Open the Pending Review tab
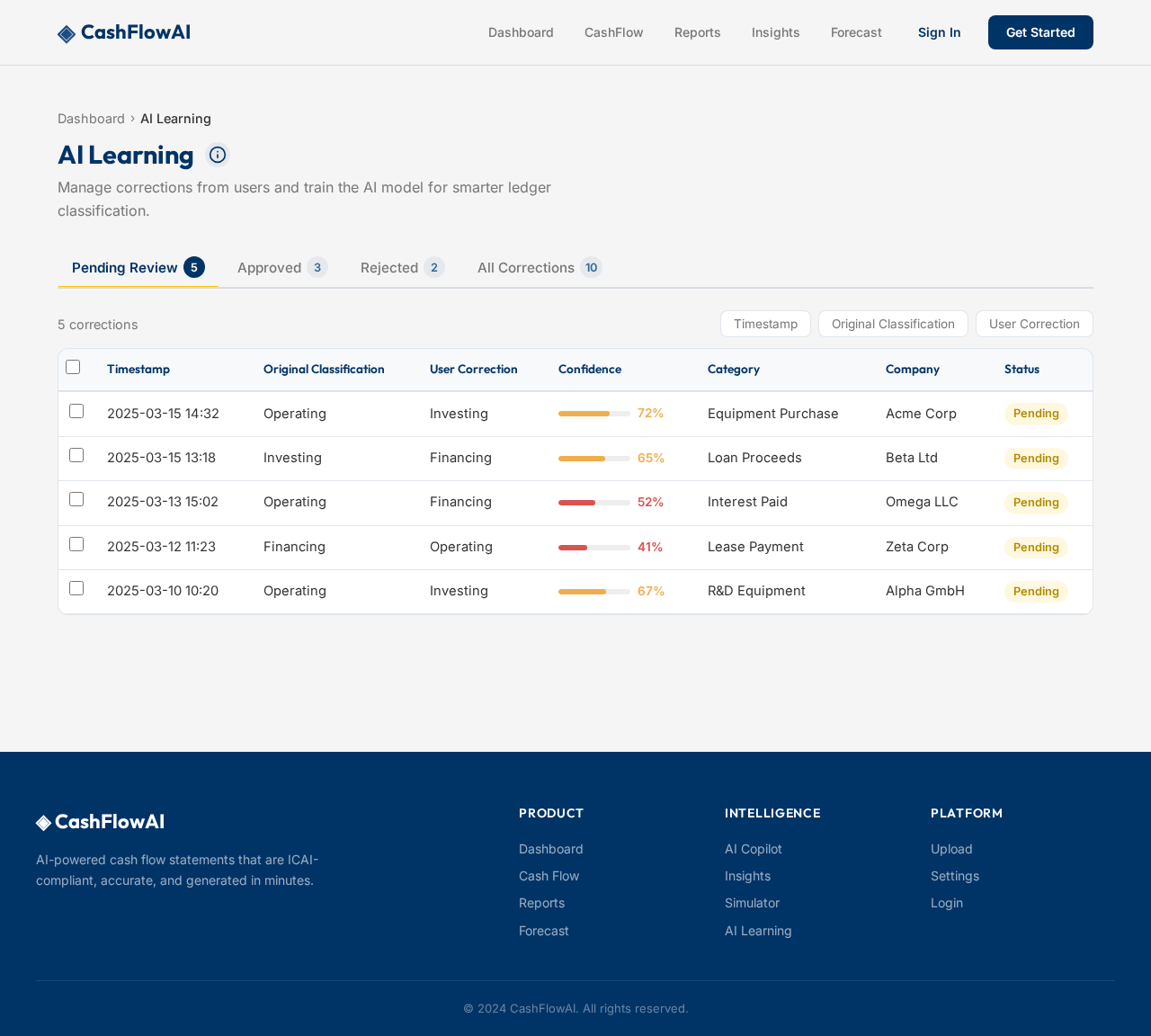Image resolution: width=1151 pixels, height=1036 pixels. point(138,268)
